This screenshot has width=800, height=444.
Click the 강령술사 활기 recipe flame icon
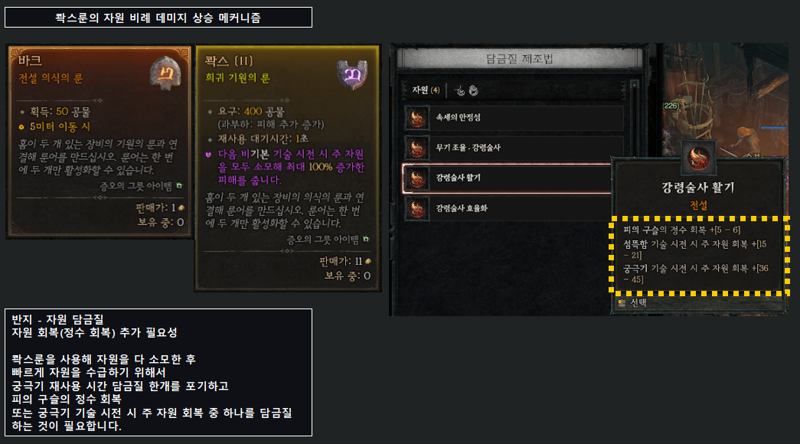[417, 179]
